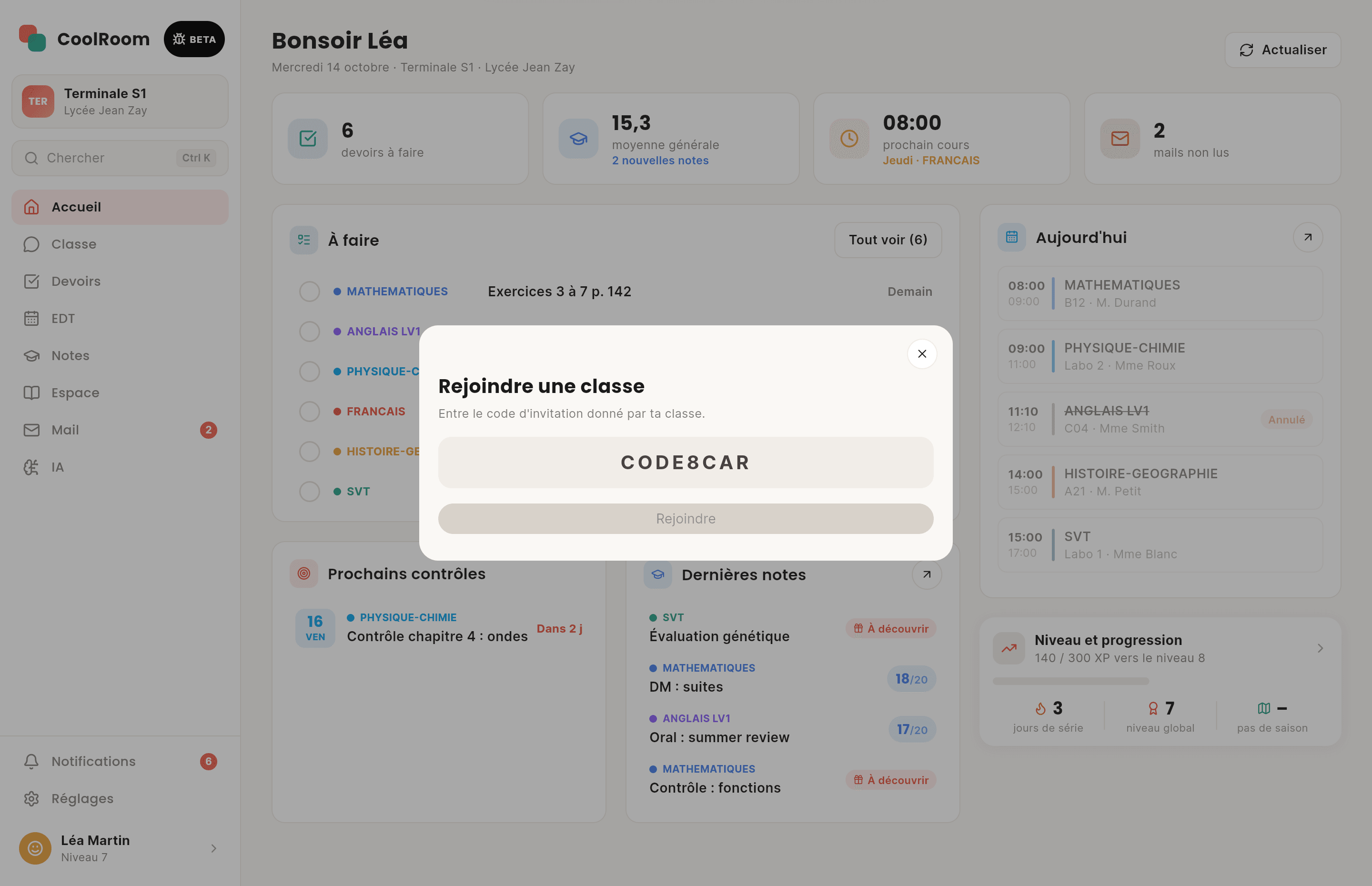Open Classe in the sidebar
The image size is (1372, 886).
tap(120, 244)
